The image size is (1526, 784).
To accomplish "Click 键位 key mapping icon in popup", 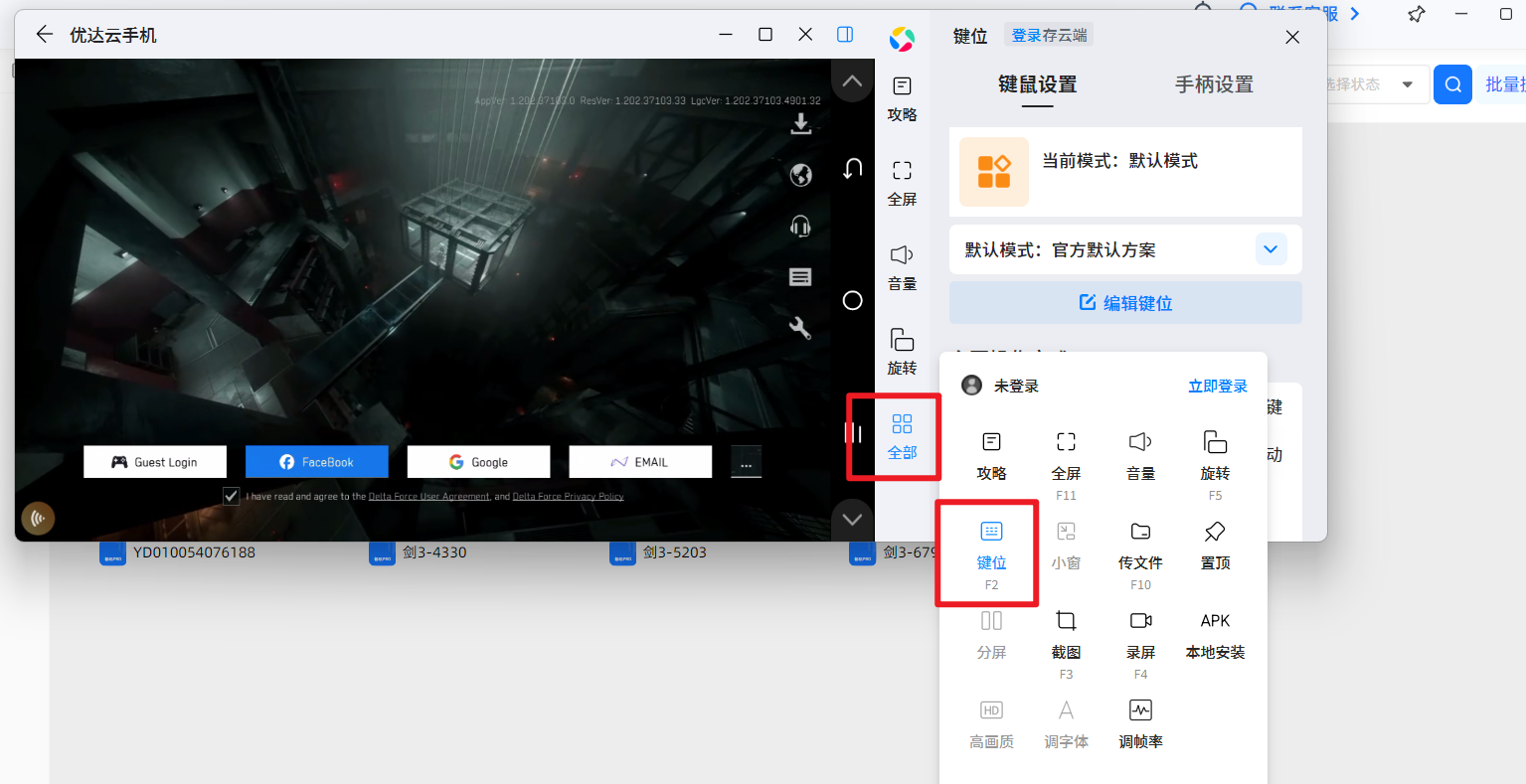I will [x=991, y=533].
